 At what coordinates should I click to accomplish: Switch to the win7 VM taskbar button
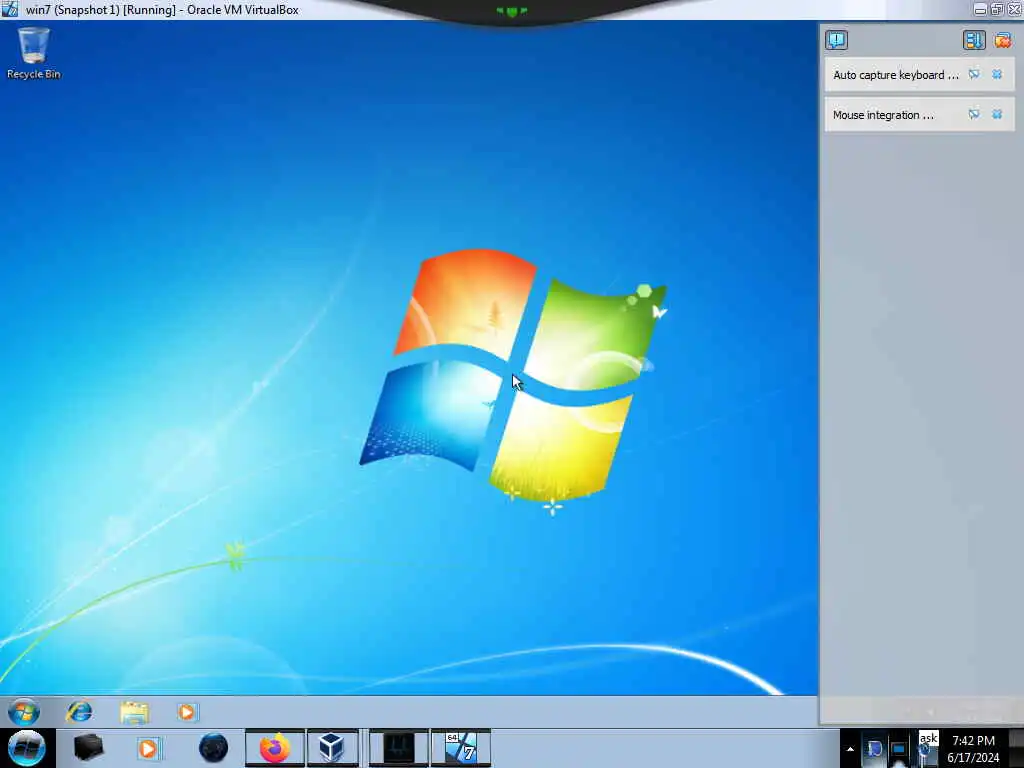pos(461,748)
